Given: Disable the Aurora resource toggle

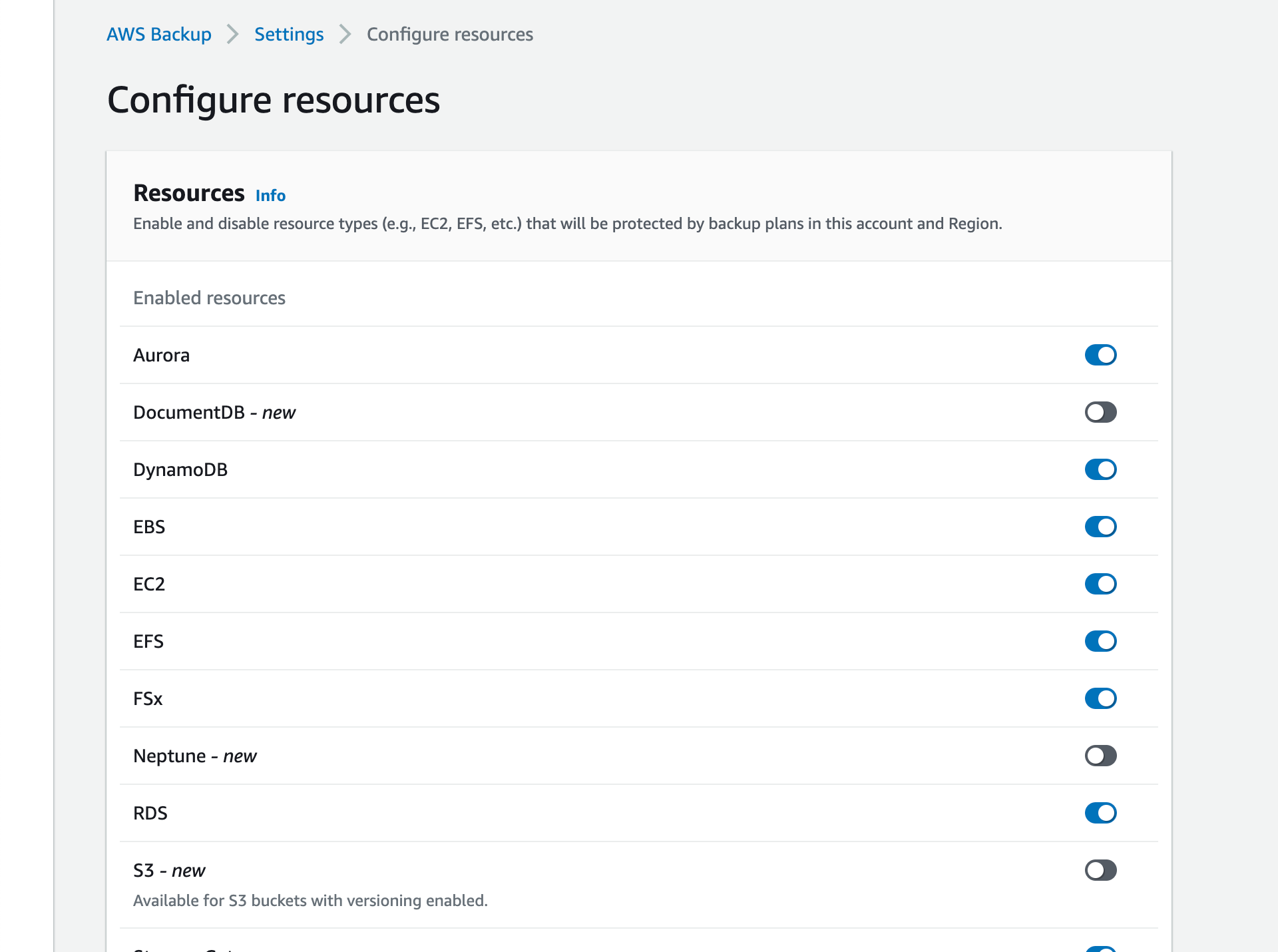Looking at the screenshot, I should (x=1100, y=355).
